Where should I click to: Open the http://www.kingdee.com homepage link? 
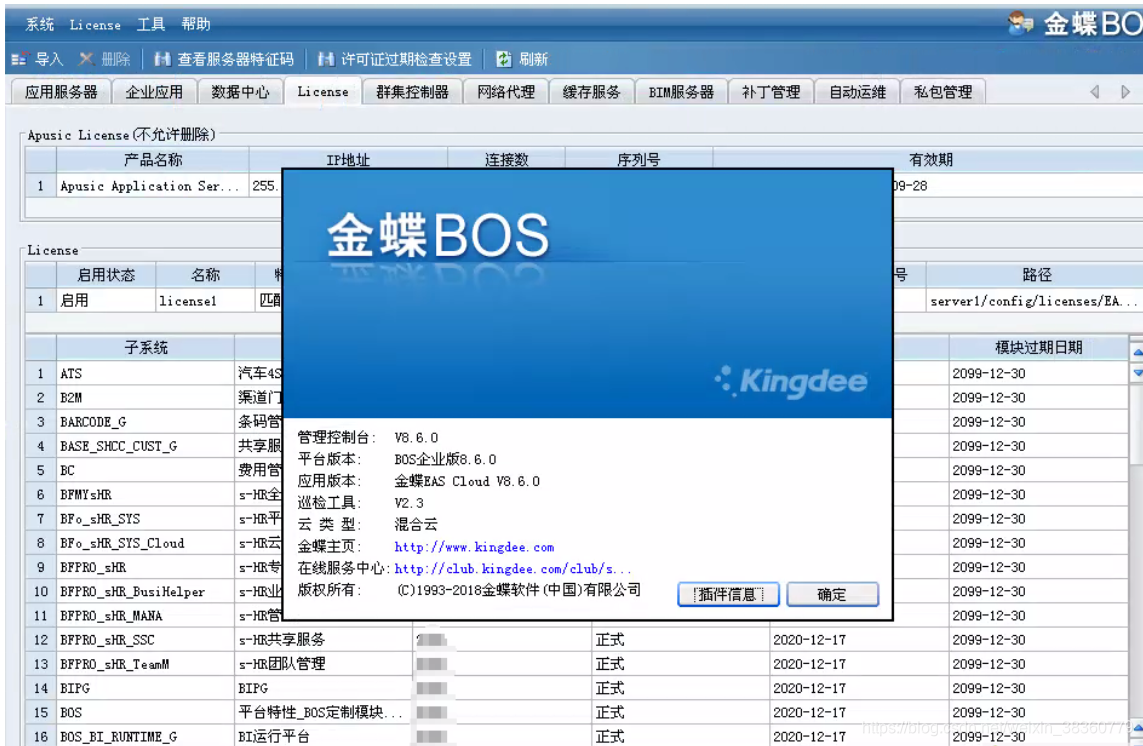click(x=474, y=547)
